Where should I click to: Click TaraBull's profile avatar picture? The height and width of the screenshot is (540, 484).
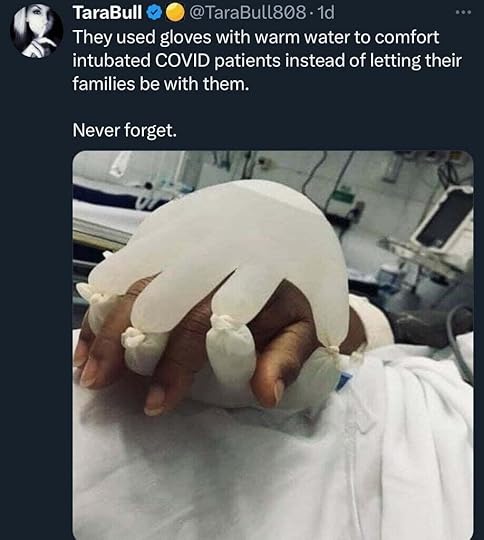37,31
